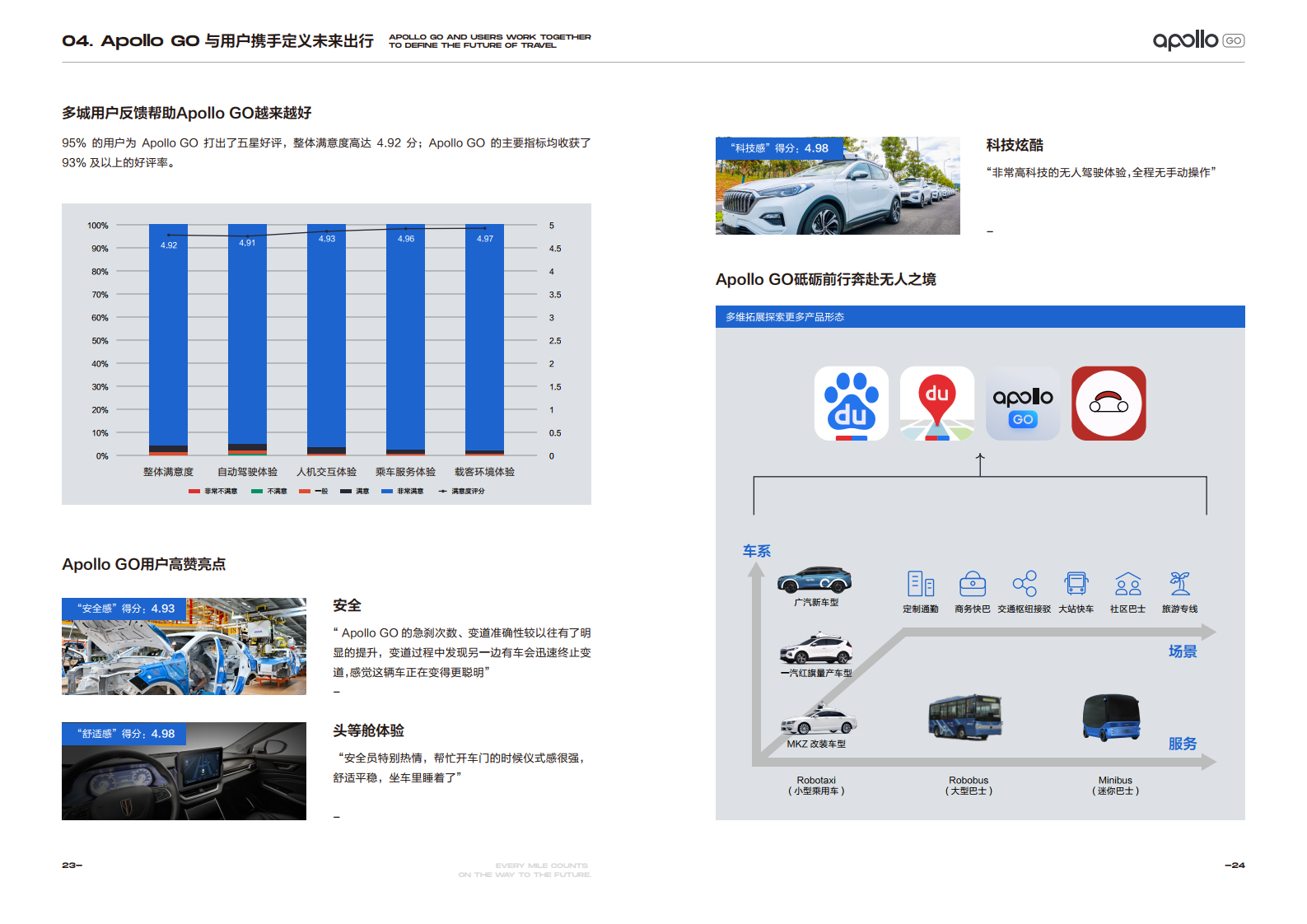Click the 满意 dark legend swatch
1307x924 pixels.
346,491
